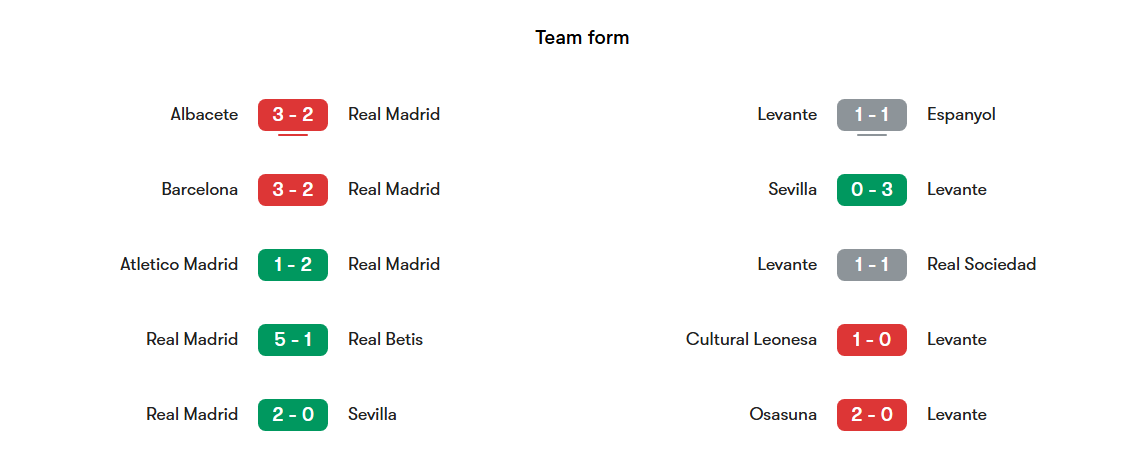Image resolution: width=1134 pixels, height=458 pixels.
Task: Click the 5-1 Real Betis score badge
Action: point(293,339)
